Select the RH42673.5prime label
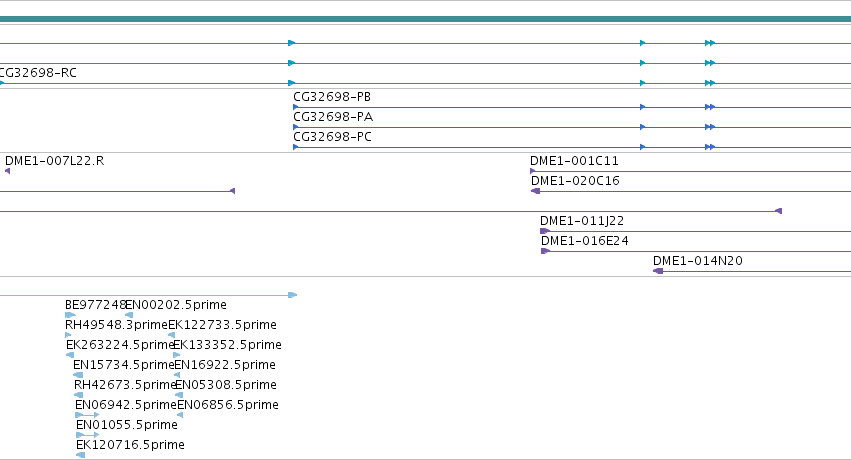This screenshot has height=460, width=851. (x=125, y=385)
